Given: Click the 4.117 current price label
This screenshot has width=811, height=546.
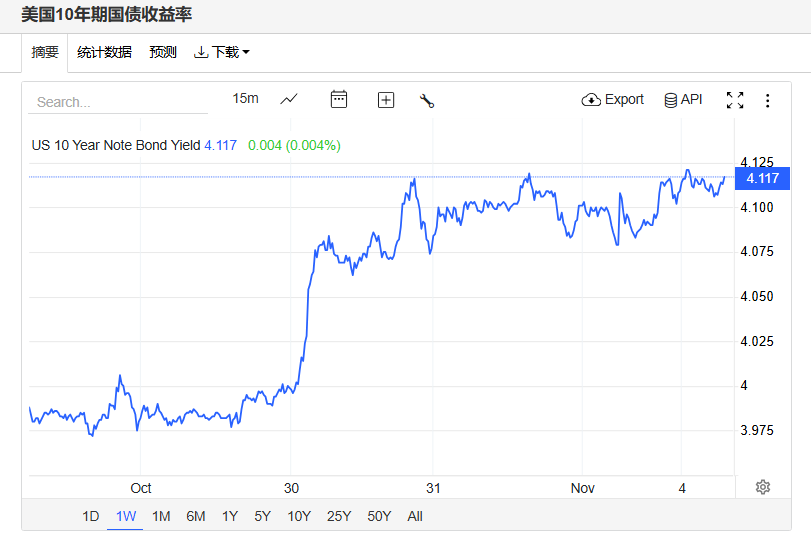Looking at the screenshot, I should [x=762, y=178].
